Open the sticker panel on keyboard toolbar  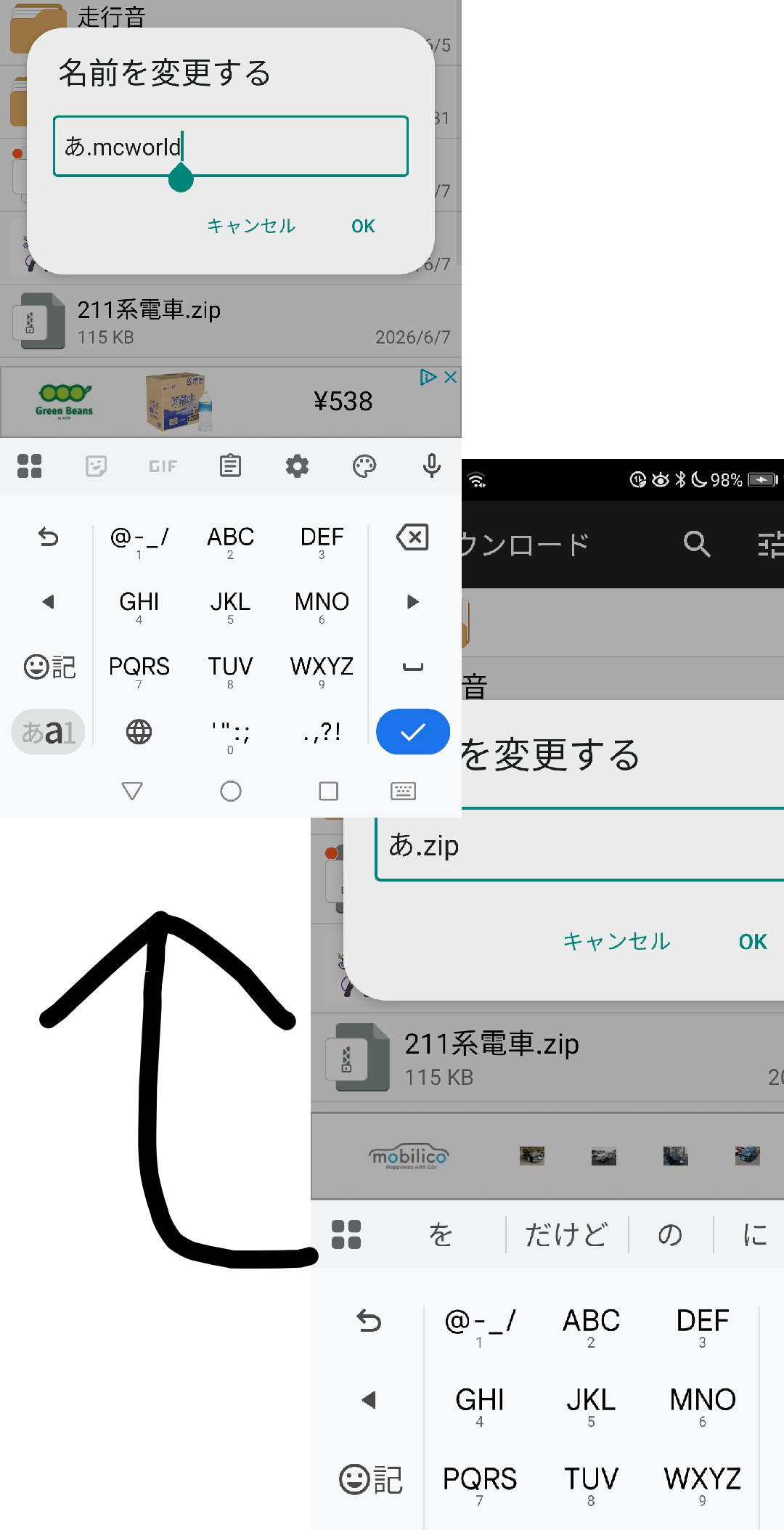tap(96, 466)
